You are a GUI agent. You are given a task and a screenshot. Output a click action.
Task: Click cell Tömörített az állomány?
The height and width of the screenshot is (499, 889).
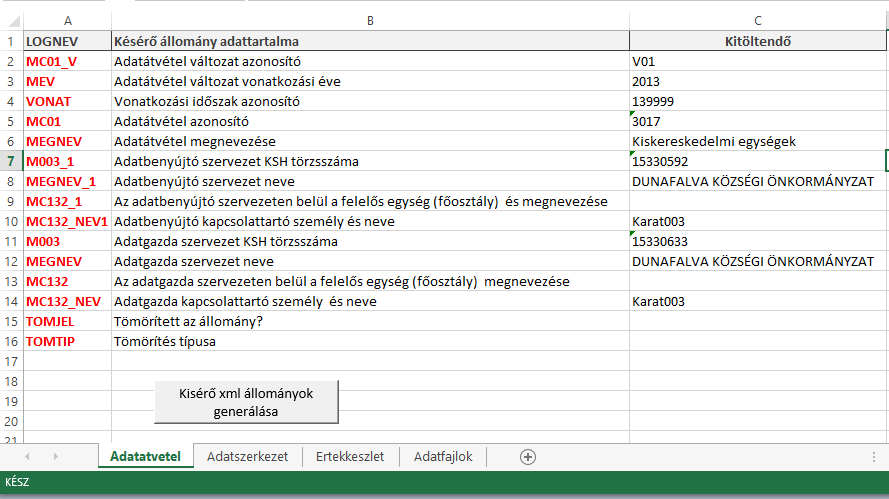point(370,322)
